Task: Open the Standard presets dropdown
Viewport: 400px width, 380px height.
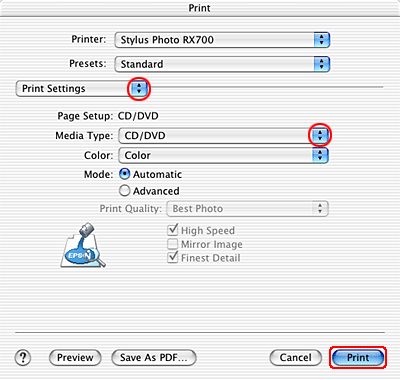Action: 222,64
